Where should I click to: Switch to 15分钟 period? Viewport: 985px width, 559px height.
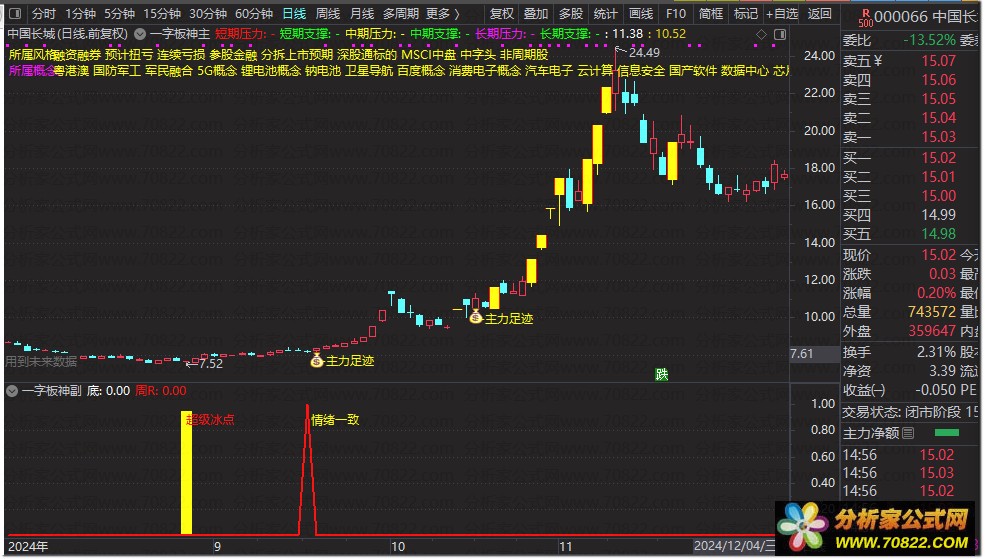point(162,13)
